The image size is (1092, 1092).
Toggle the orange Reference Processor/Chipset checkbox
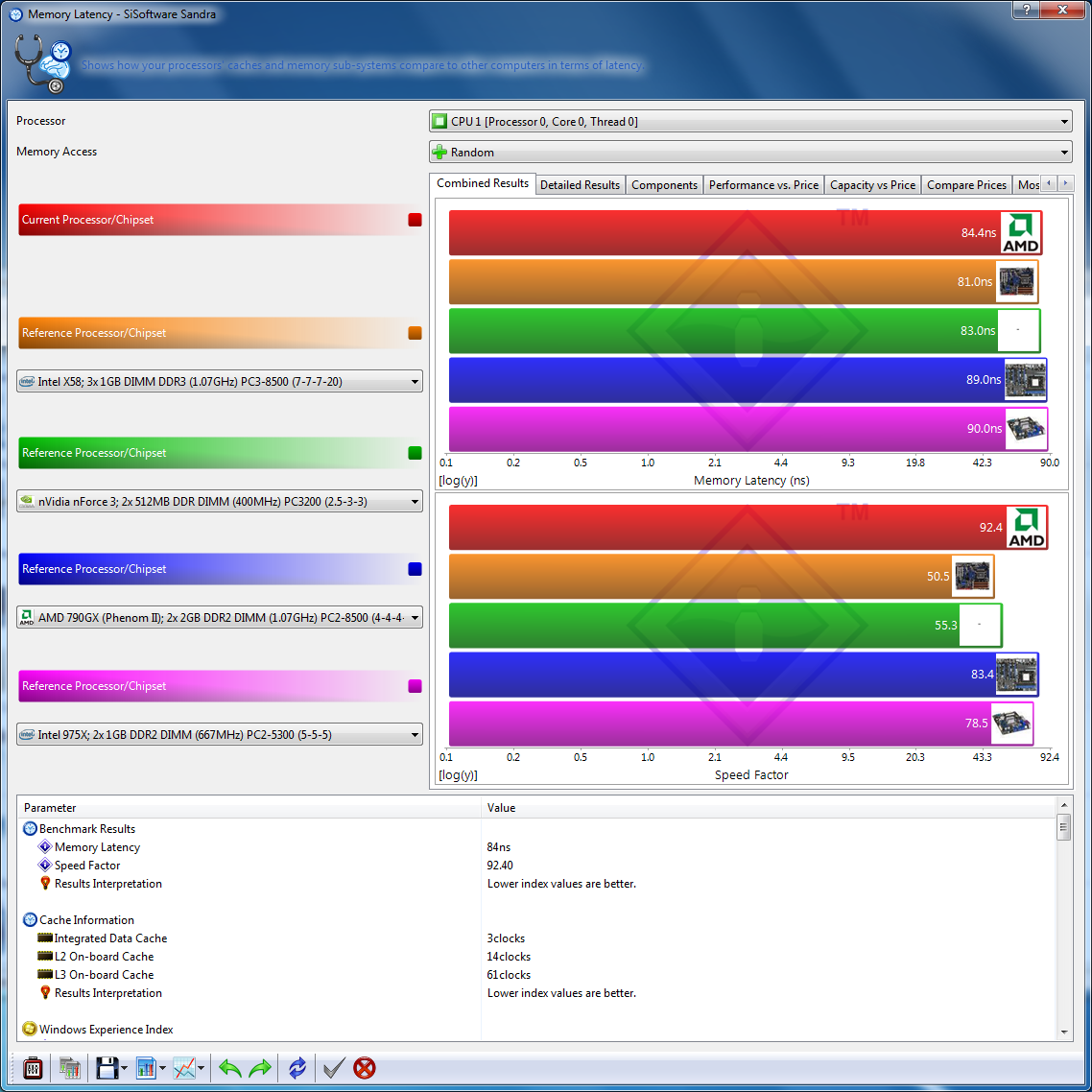tap(415, 333)
